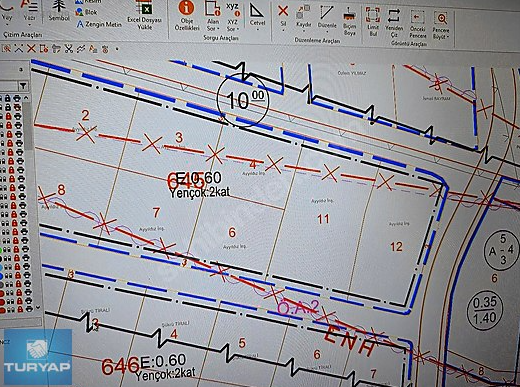Click Pencere Büyüt magnifier icon
This screenshot has width=520, height=387.
point(442,18)
